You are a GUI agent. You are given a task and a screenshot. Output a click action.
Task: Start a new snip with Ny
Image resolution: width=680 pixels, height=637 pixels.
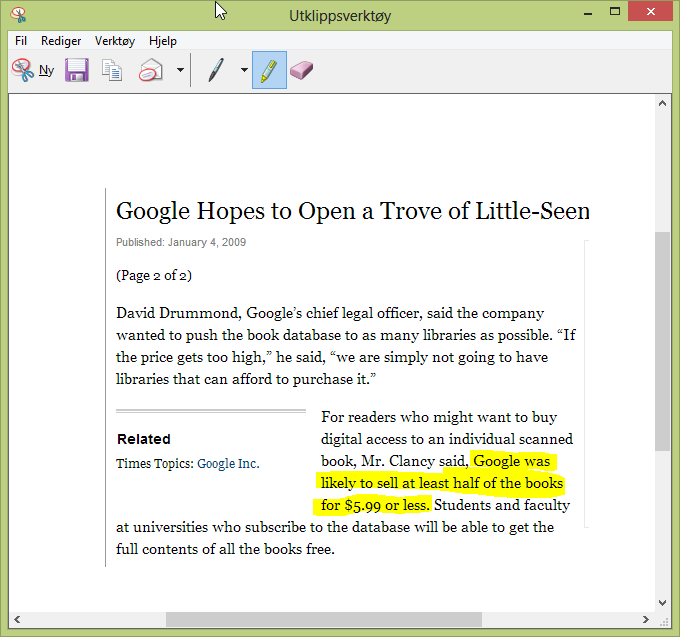pos(33,70)
